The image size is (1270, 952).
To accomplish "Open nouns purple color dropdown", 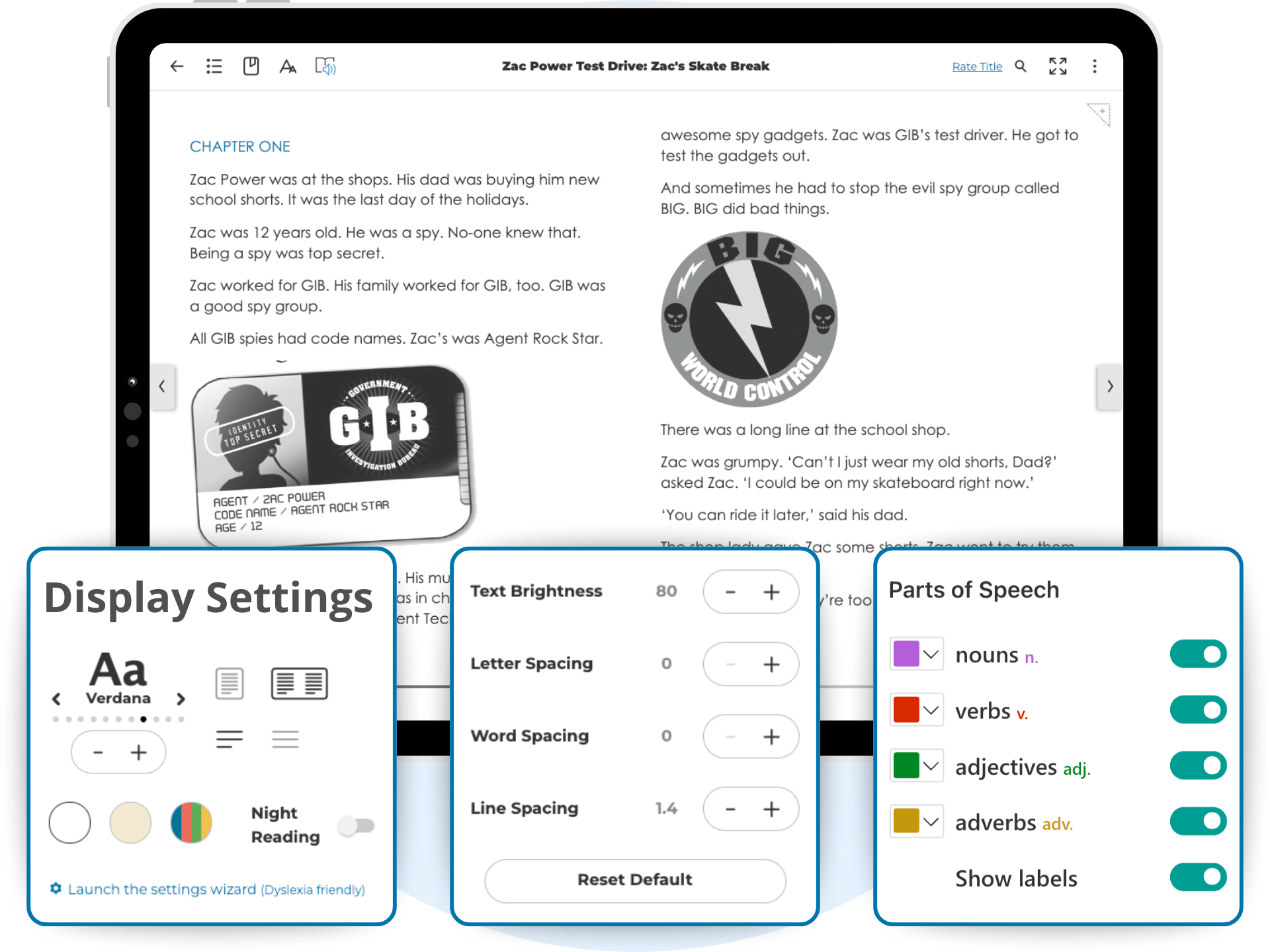I will [917, 654].
